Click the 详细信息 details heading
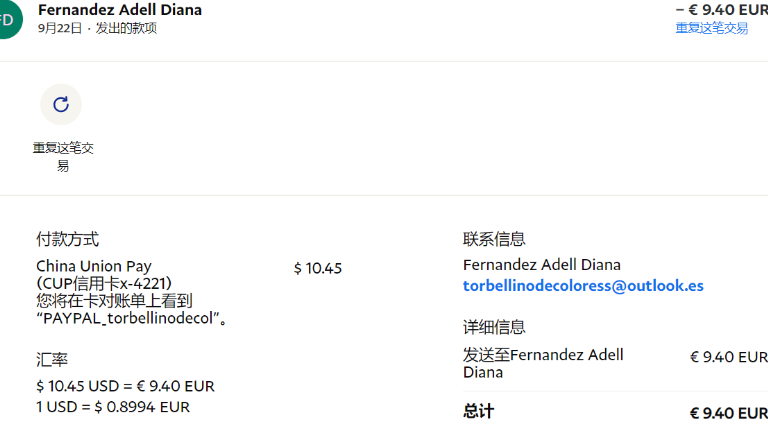 494,327
